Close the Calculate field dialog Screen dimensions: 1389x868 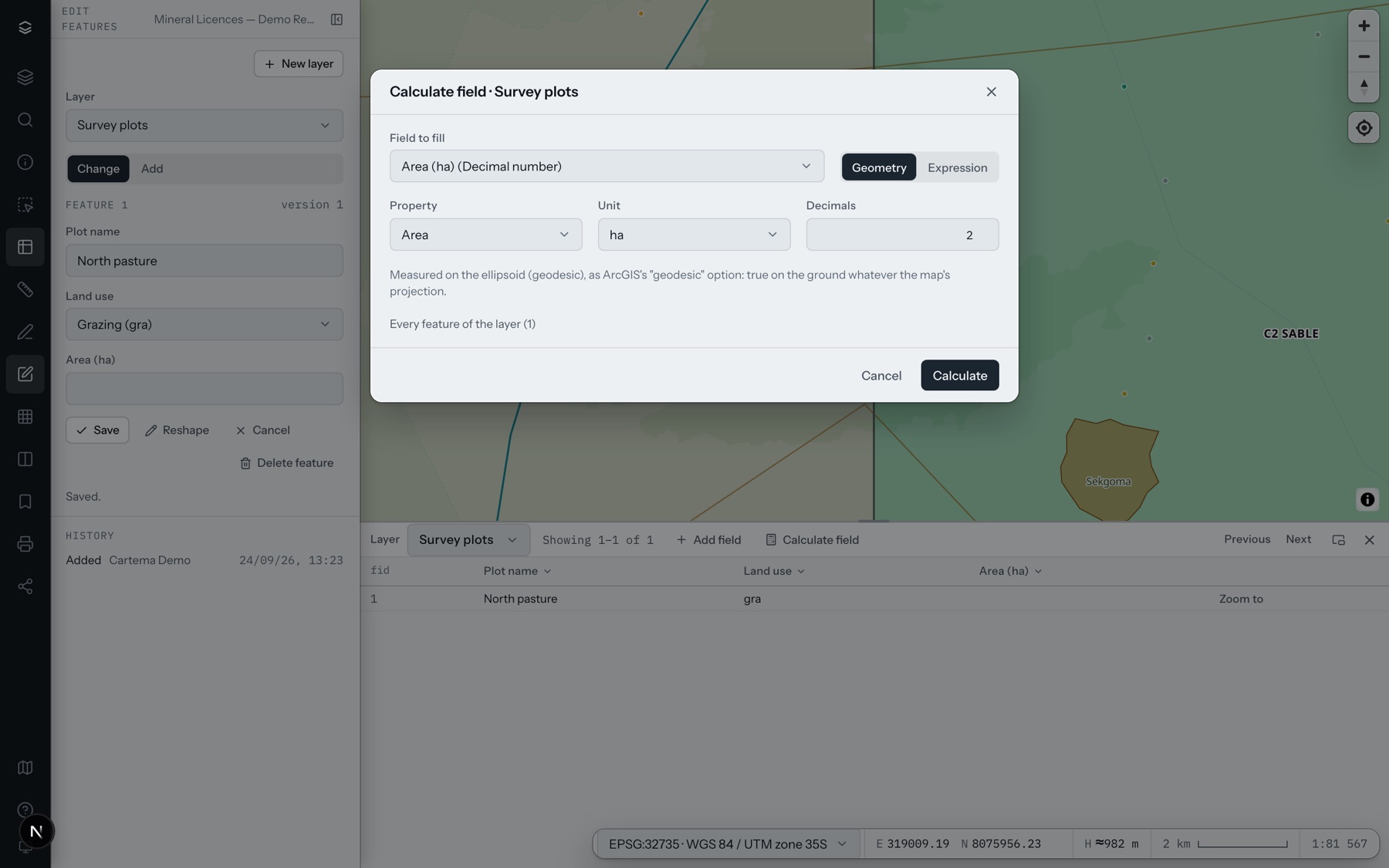(991, 92)
